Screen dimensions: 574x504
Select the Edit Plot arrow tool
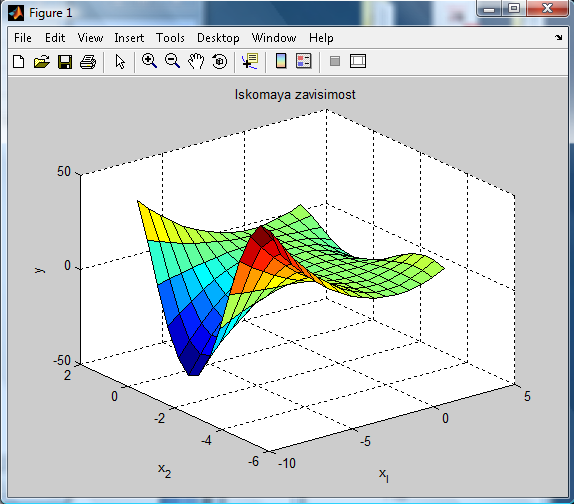click(x=120, y=61)
